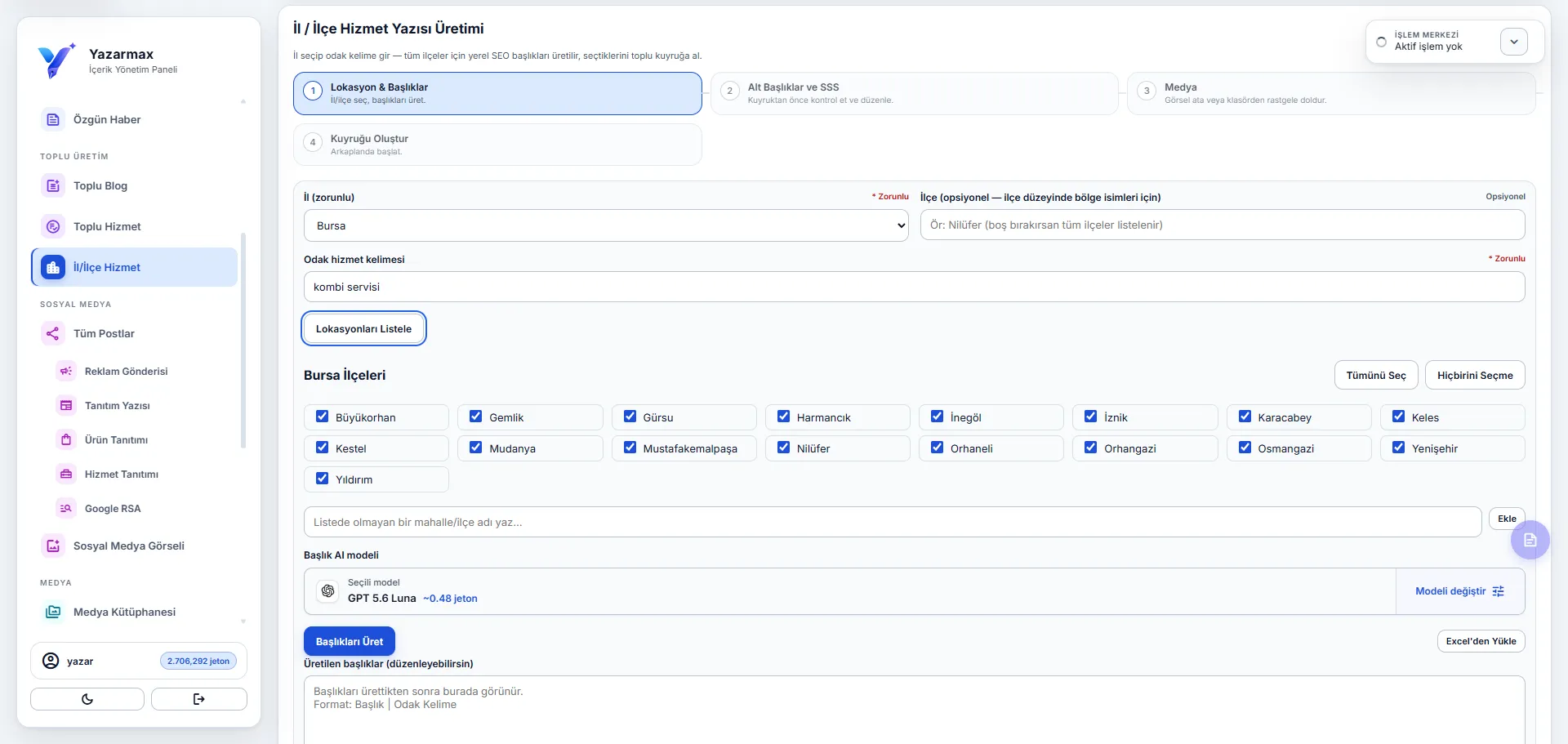
Task: Focus the mahalle/ilçe adı input
Action: coord(893,522)
